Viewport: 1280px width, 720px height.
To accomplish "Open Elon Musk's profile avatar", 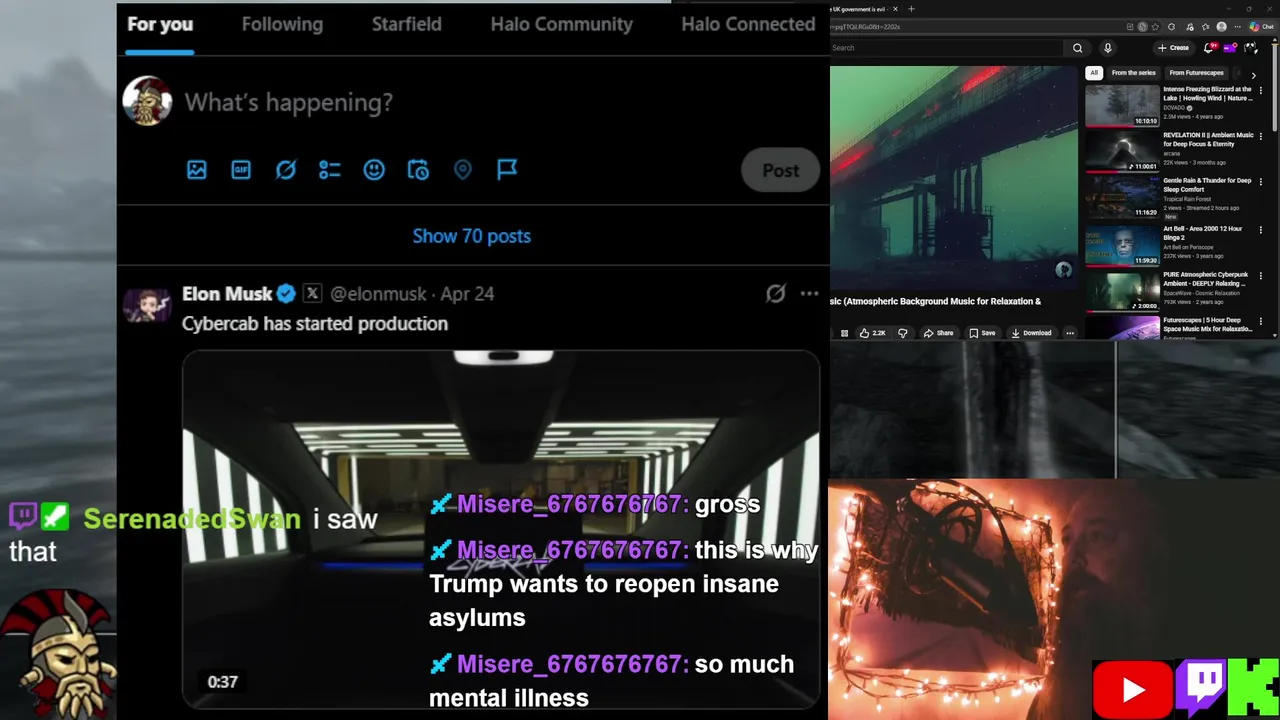I will 147,305.
